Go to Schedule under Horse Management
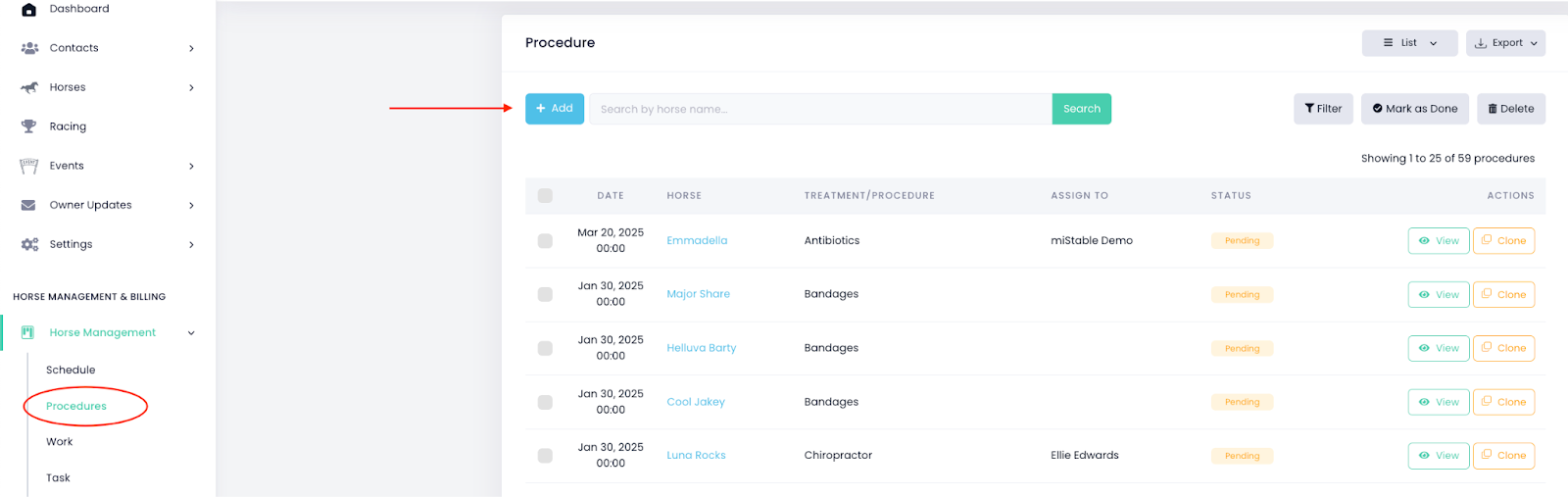 point(71,370)
